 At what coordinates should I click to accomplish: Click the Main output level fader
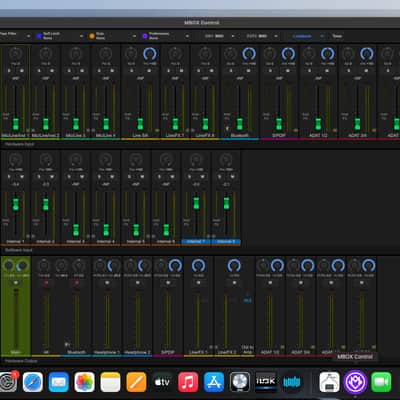(x=16, y=318)
